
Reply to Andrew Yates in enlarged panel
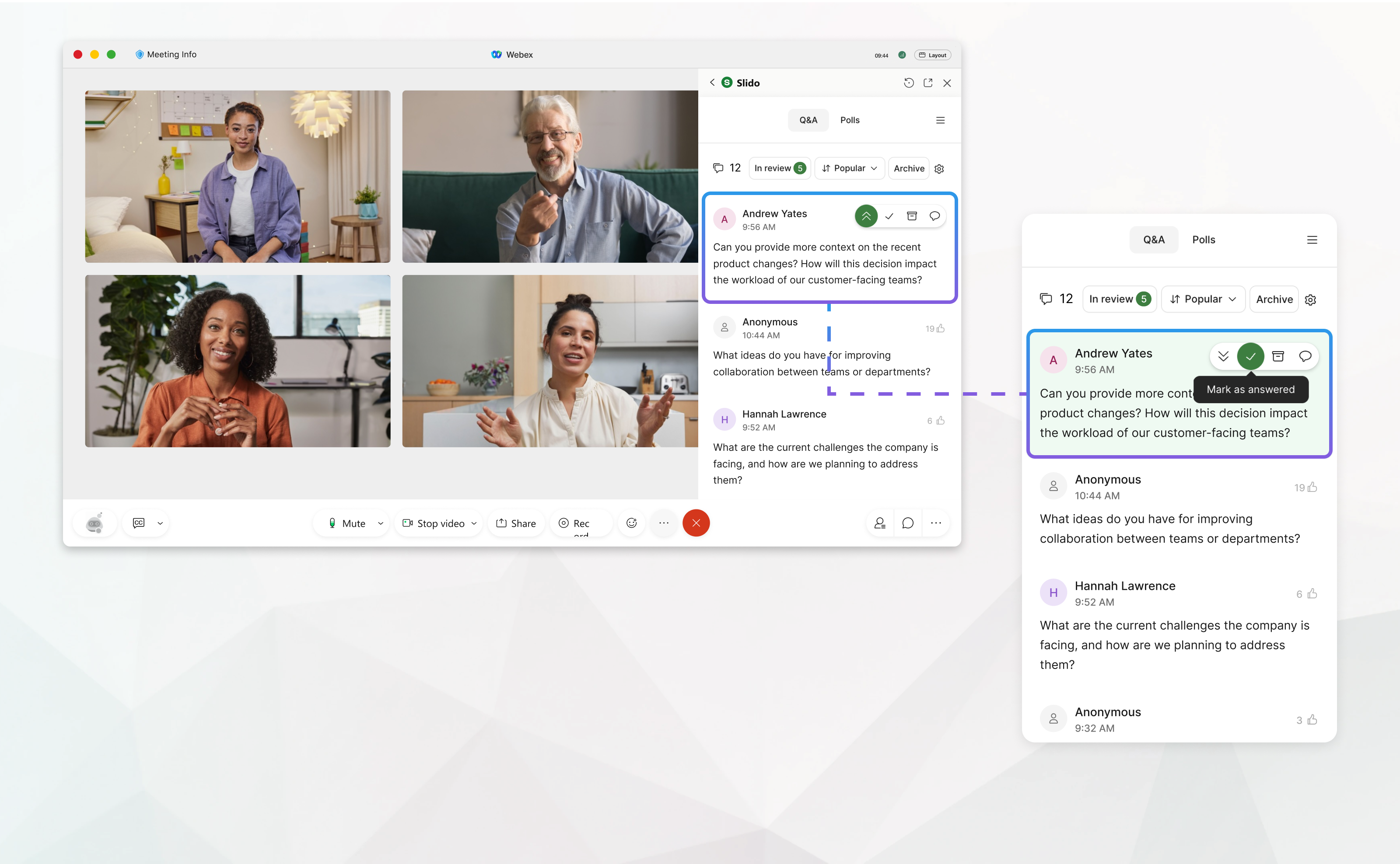point(1305,356)
